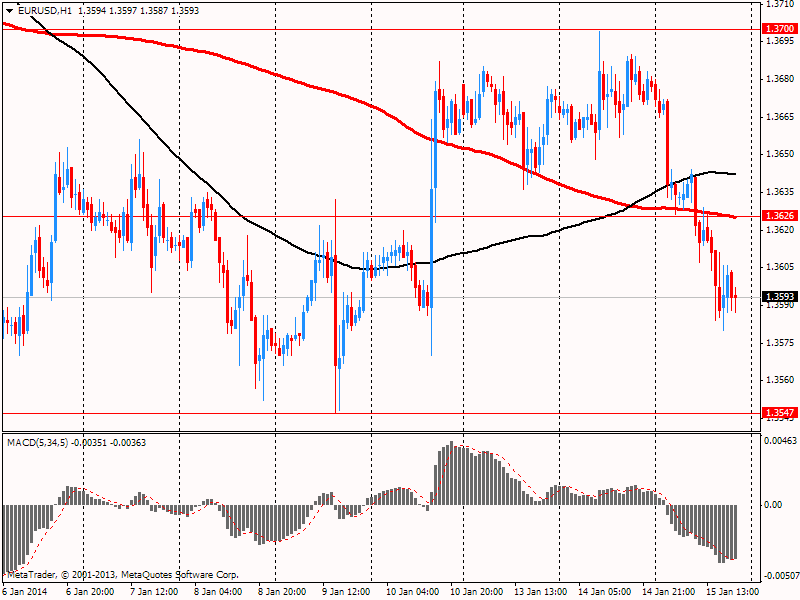Click the 1.3635 price axis label
Screen dimensions: 800x600
(x=781, y=192)
